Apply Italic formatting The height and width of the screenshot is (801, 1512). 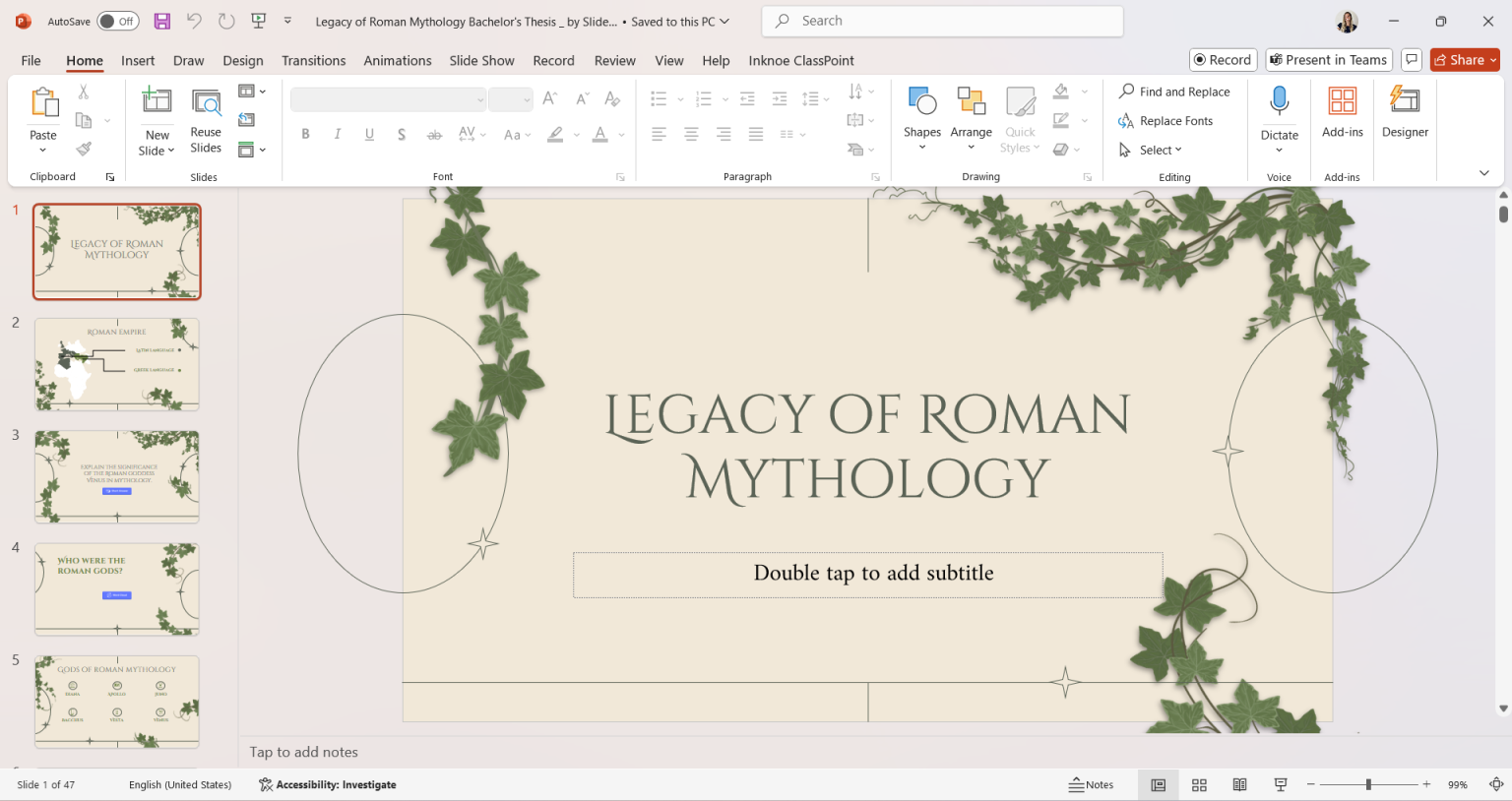point(338,134)
